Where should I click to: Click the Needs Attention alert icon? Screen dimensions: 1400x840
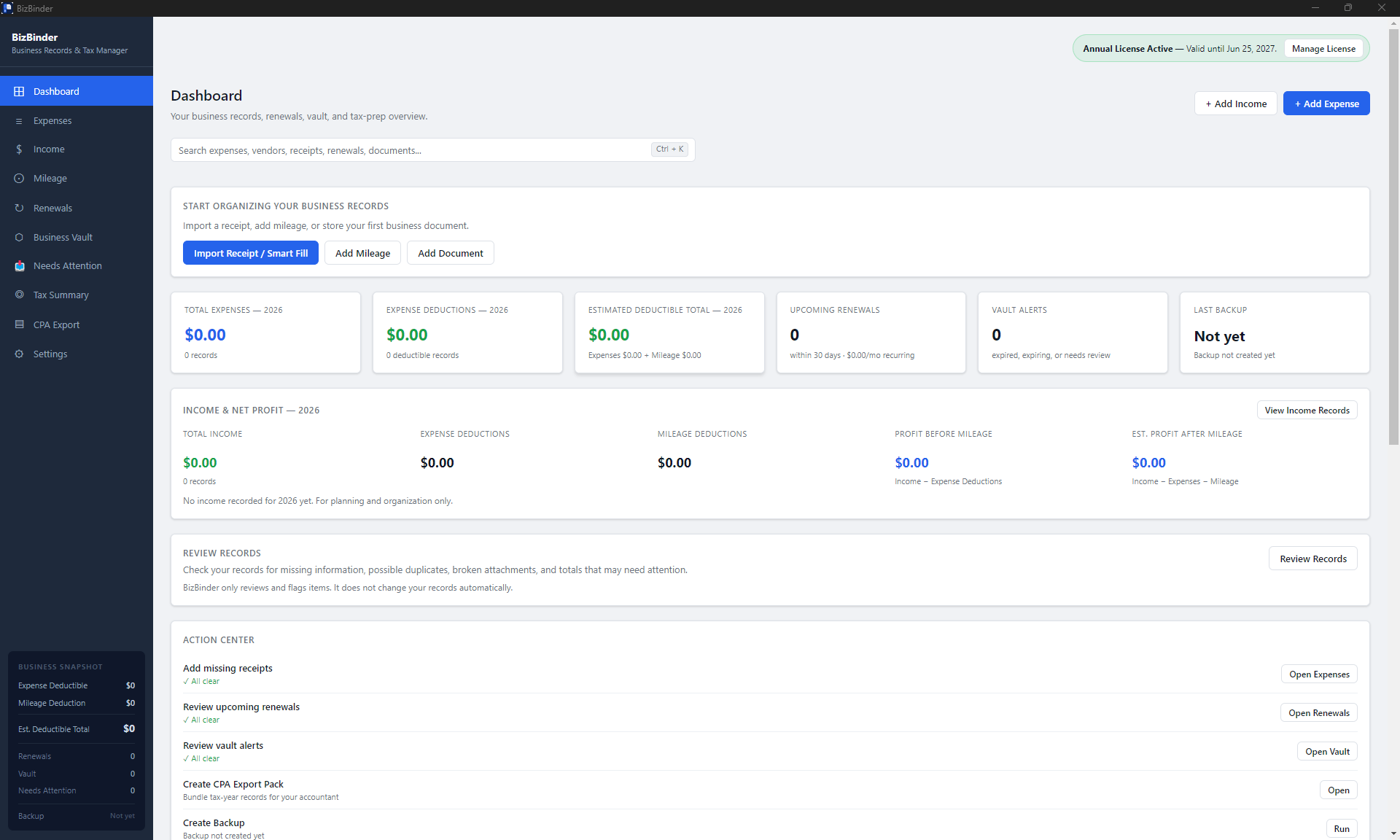tap(20, 266)
